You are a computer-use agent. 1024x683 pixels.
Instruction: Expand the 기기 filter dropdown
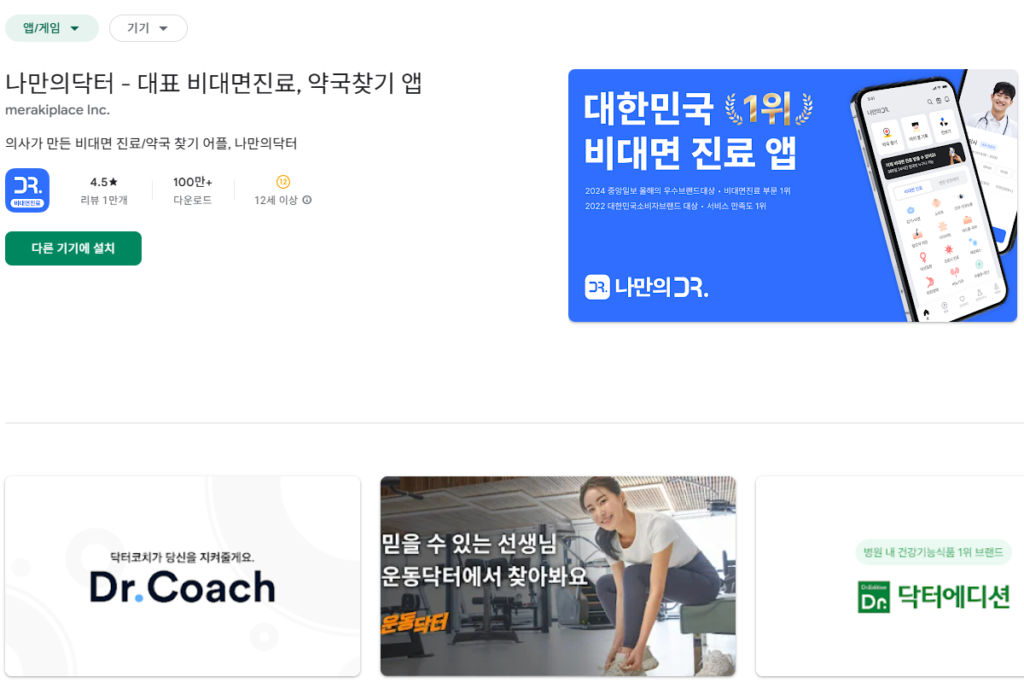click(148, 28)
